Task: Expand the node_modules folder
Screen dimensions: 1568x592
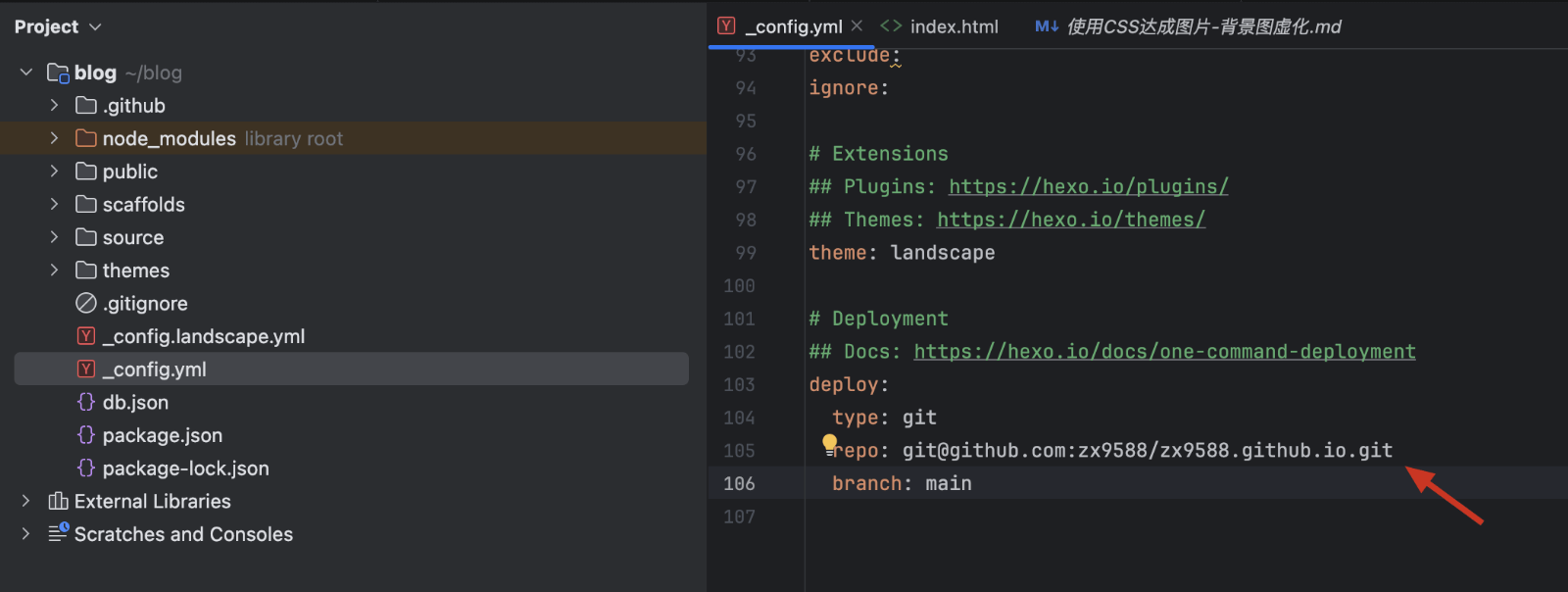Action: tap(55, 138)
